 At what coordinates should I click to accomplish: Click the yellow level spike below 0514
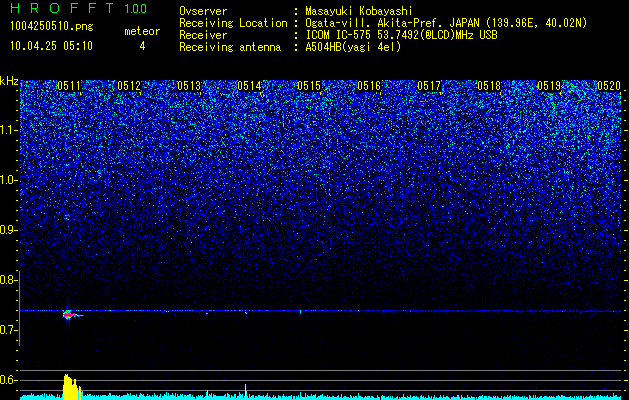(246, 392)
